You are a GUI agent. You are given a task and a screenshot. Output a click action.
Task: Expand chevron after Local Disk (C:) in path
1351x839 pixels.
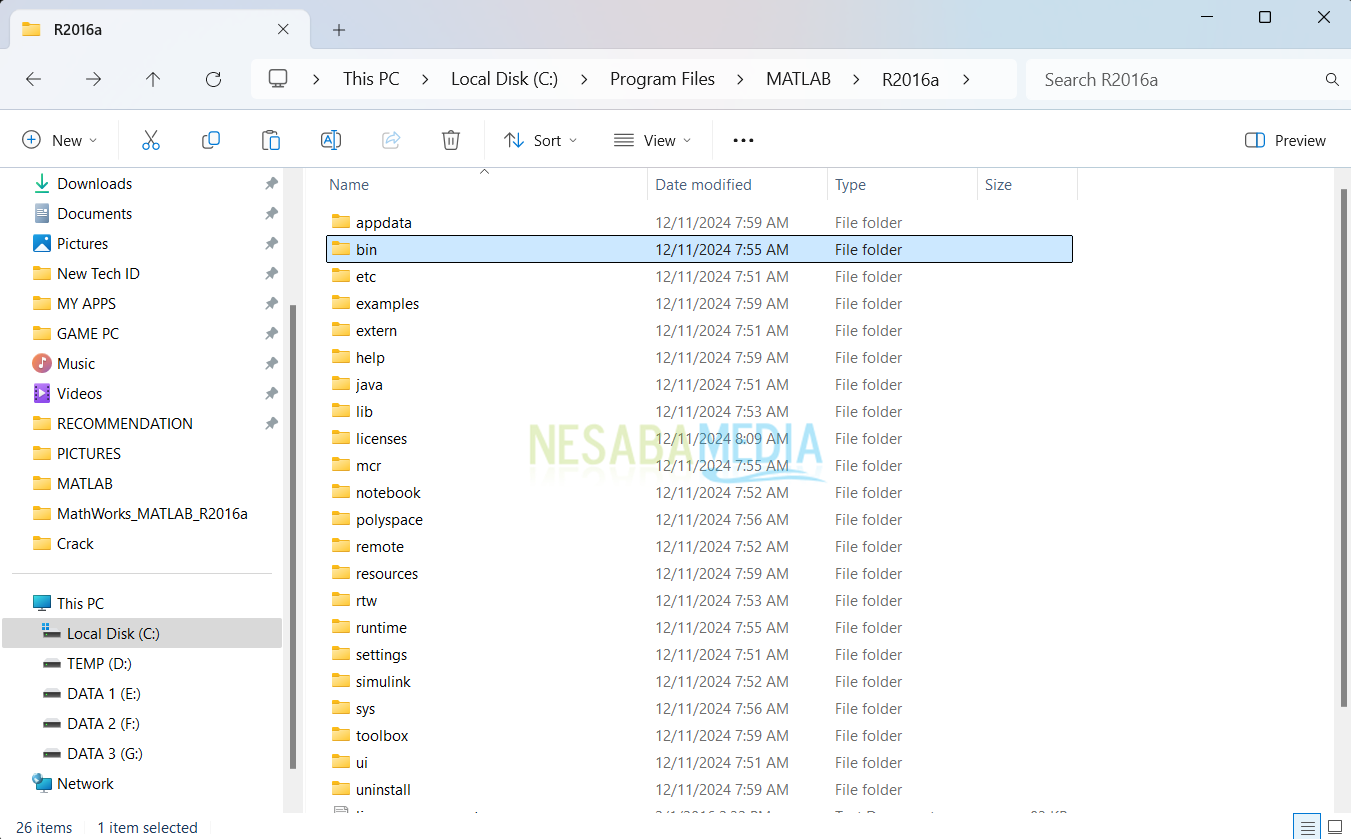pos(584,79)
